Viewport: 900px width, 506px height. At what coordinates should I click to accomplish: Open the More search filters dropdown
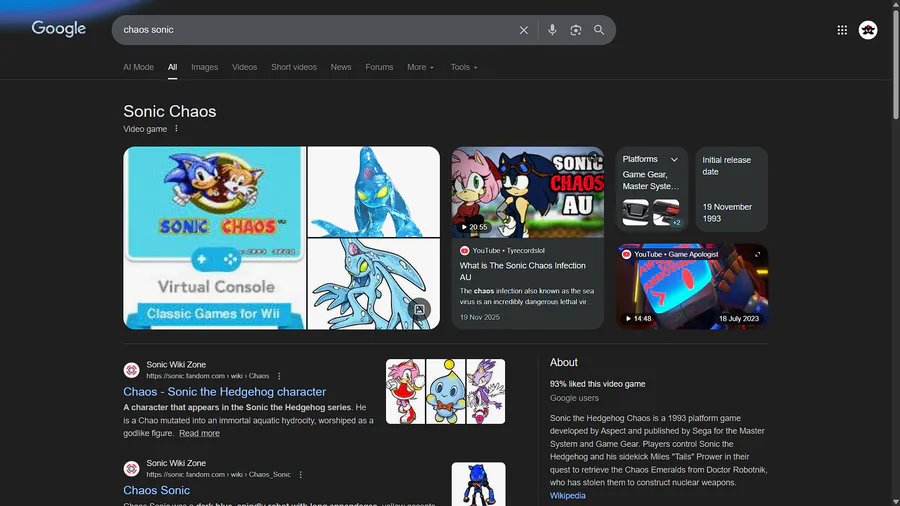click(x=420, y=67)
